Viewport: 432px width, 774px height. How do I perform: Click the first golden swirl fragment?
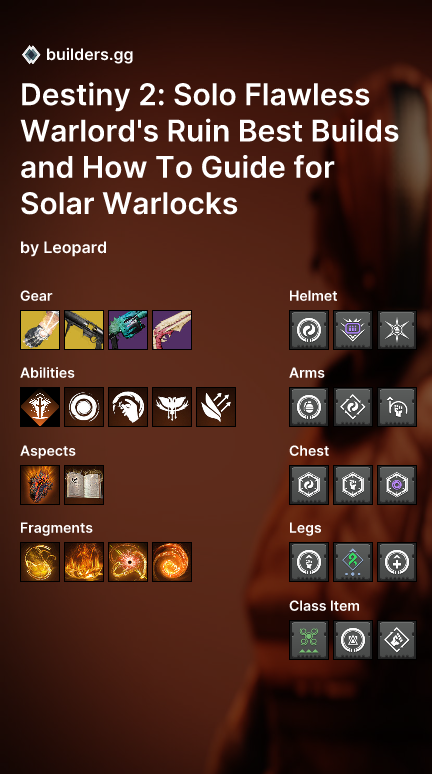pos(40,562)
